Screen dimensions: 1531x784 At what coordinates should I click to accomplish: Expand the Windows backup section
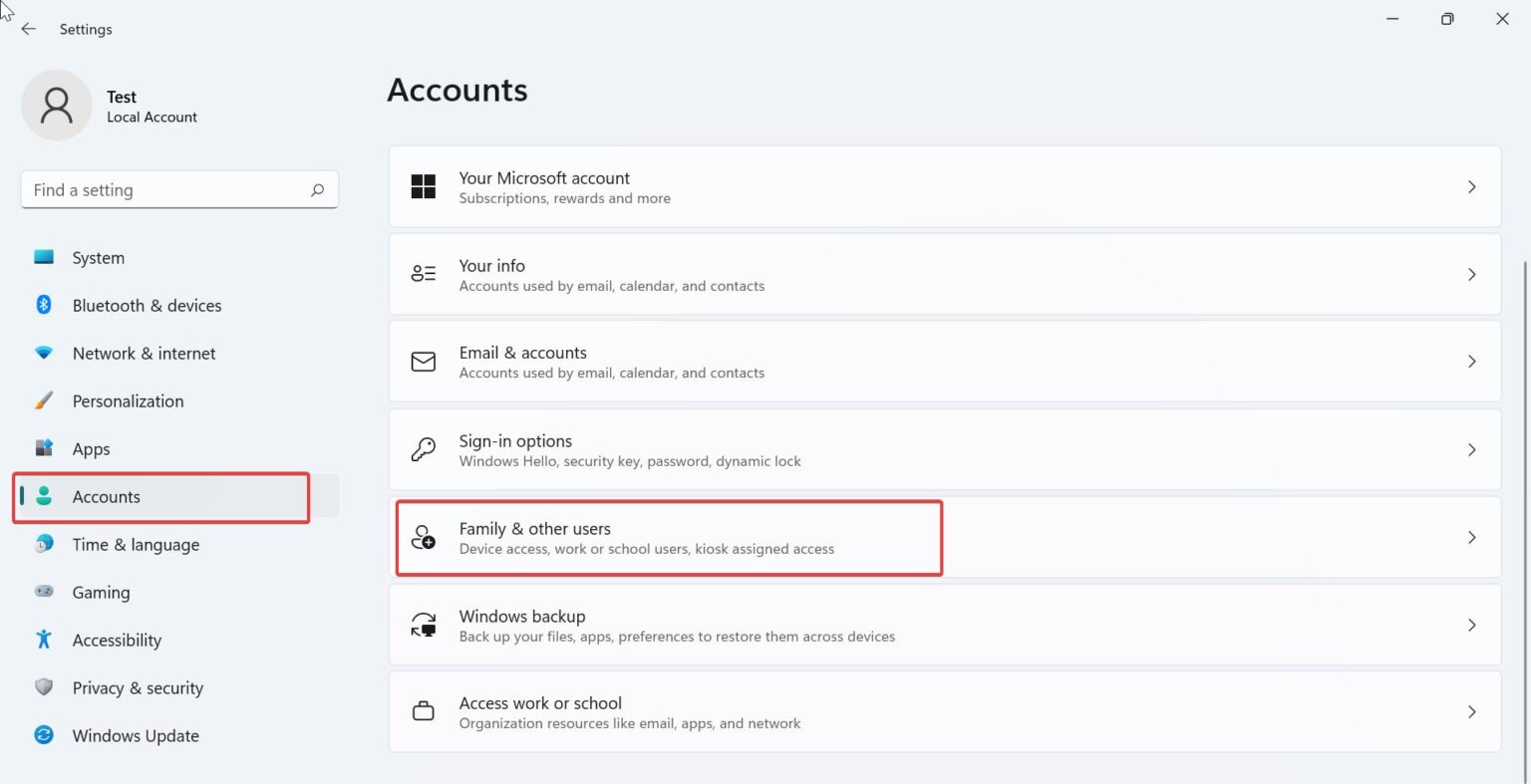coord(1472,625)
